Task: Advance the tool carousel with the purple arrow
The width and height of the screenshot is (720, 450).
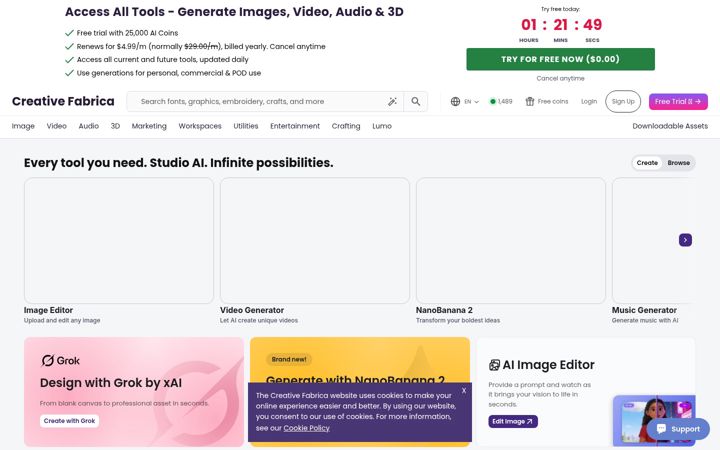Action: coord(685,240)
